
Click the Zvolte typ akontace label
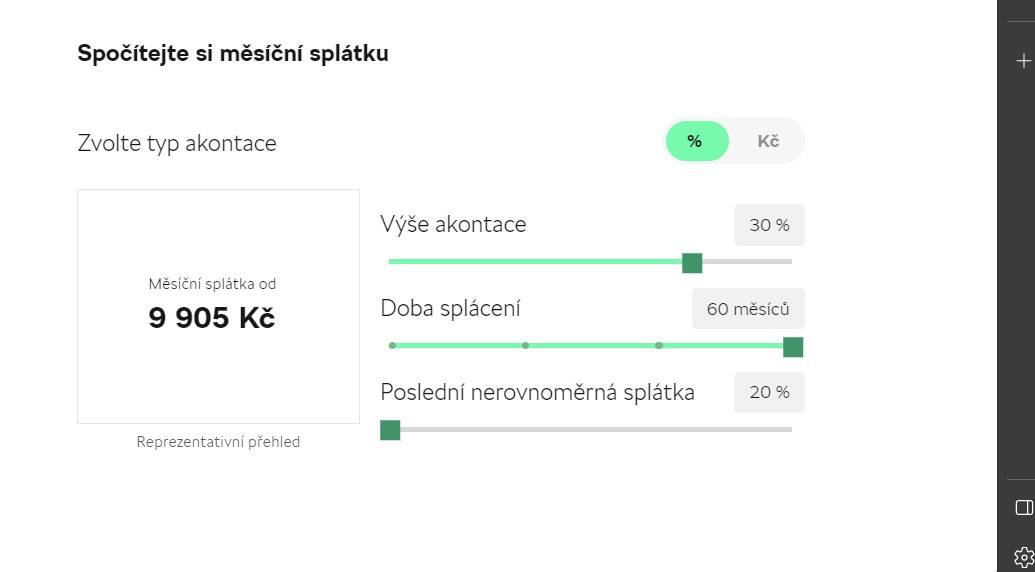[x=177, y=143]
